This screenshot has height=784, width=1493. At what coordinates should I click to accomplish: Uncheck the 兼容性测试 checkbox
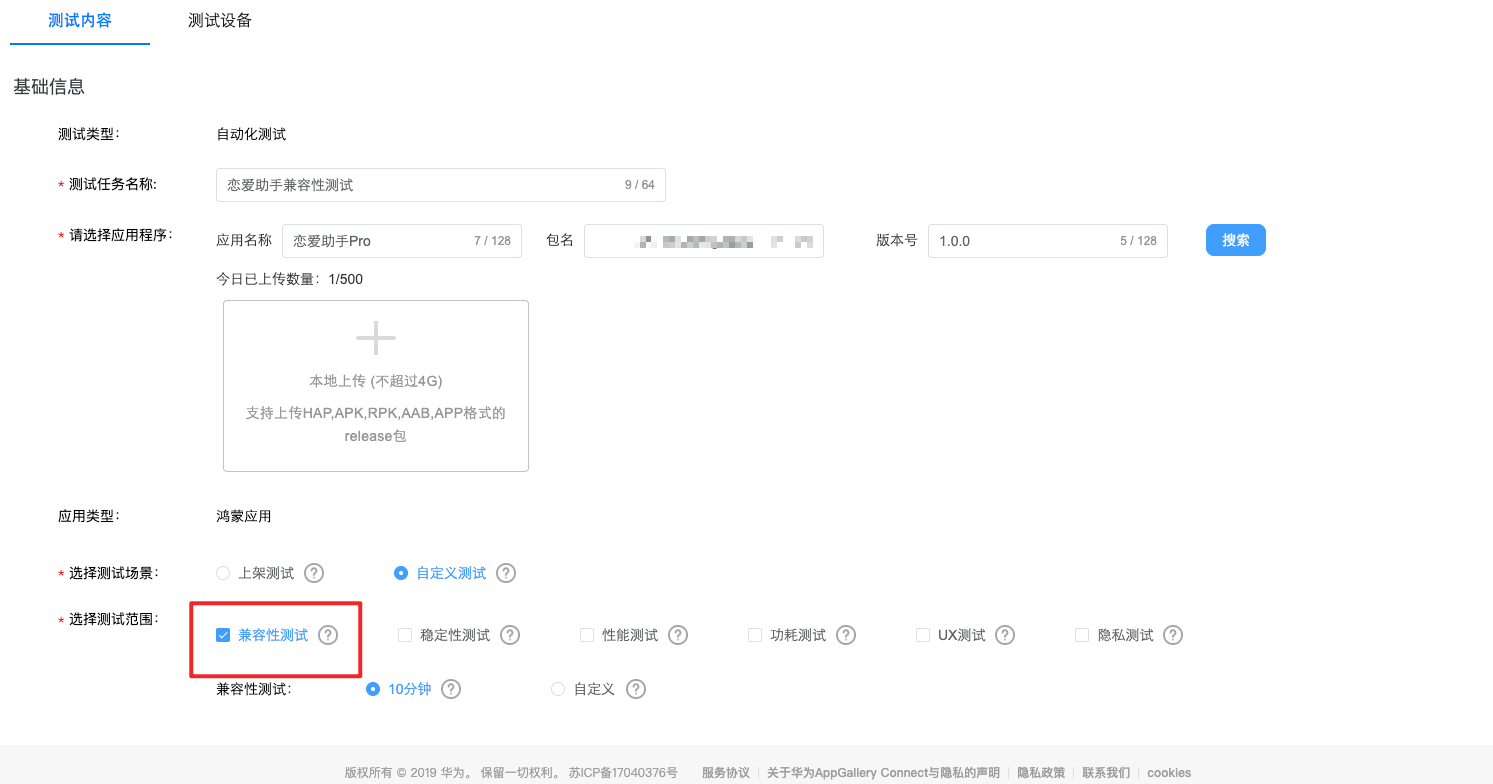point(222,634)
